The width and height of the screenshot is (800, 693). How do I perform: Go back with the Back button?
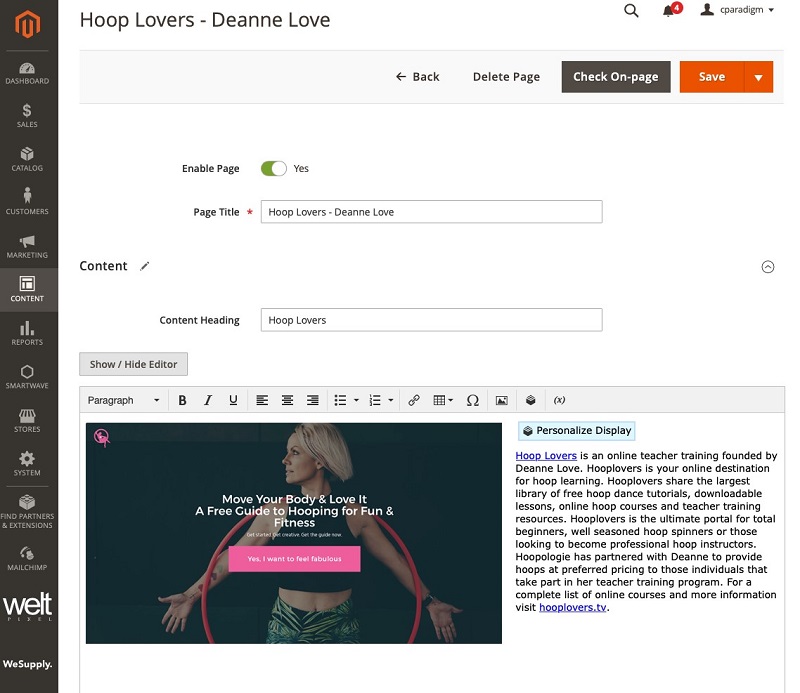(x=417, y=77)
